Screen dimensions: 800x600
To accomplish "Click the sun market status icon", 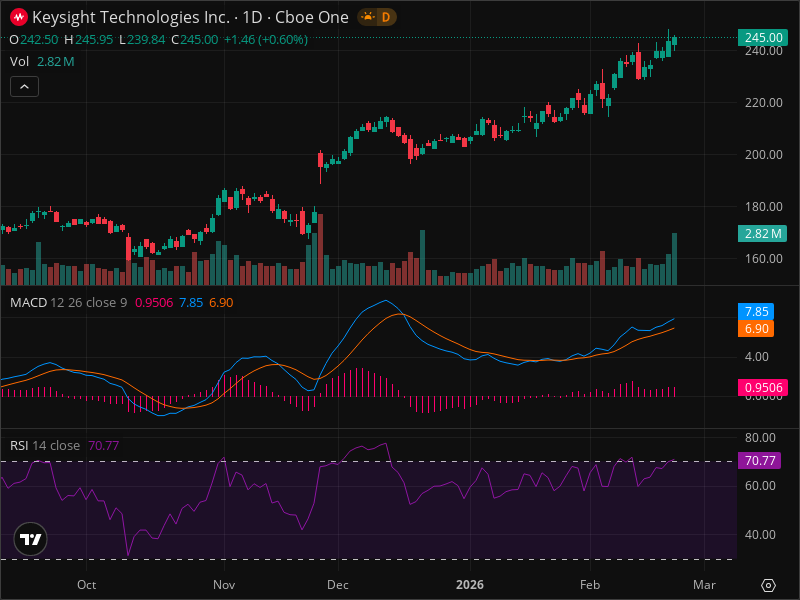I will pyautogui.click(x=367, y=17).
